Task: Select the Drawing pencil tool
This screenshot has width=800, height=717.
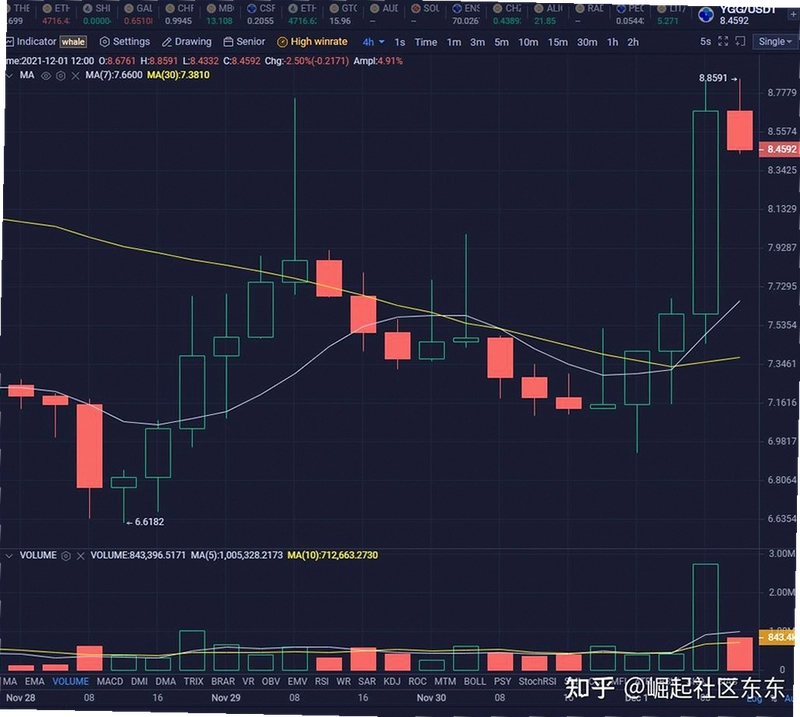Action: (167, 42)
